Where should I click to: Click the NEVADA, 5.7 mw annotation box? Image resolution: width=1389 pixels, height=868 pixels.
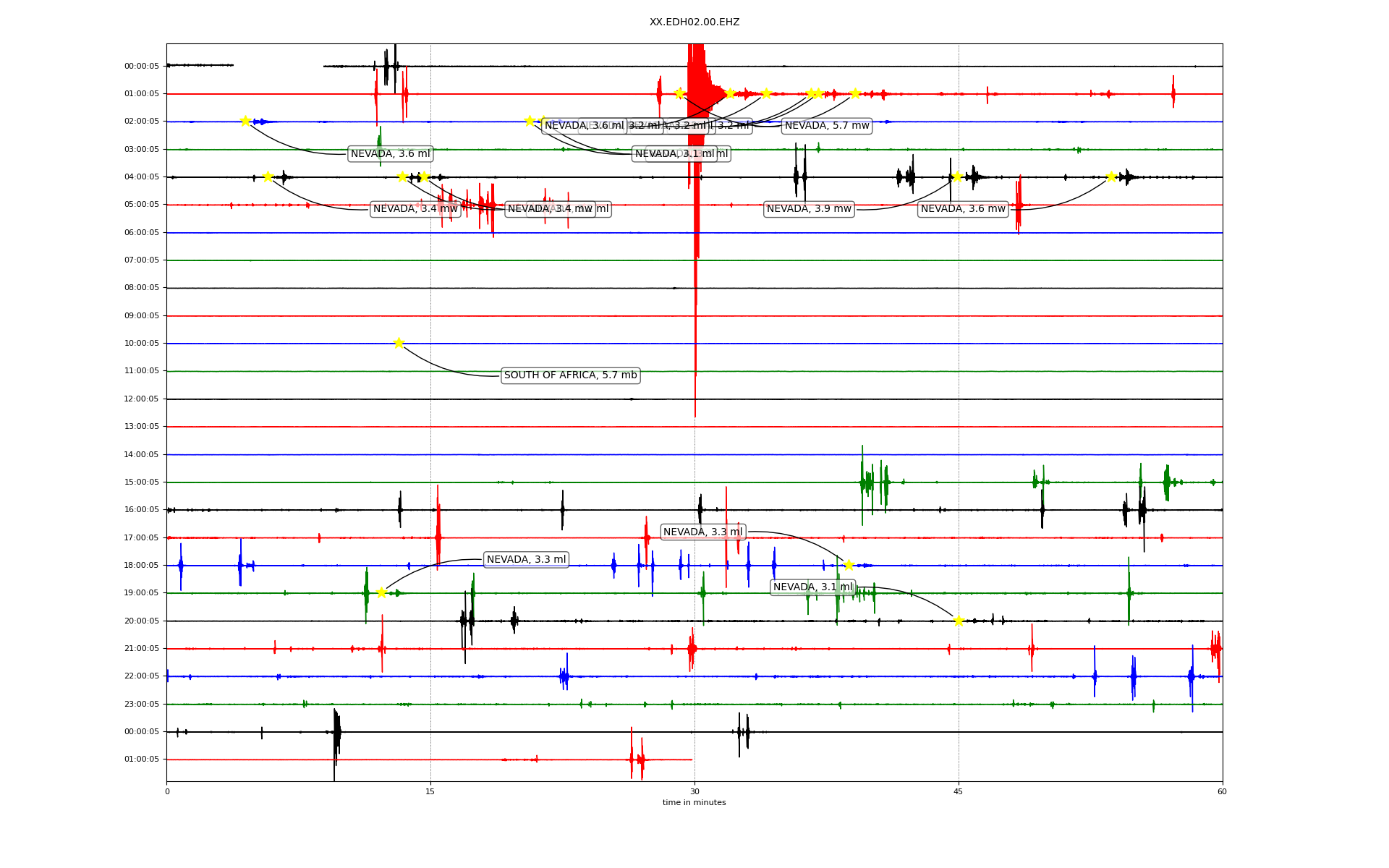(x=827, y=126)
